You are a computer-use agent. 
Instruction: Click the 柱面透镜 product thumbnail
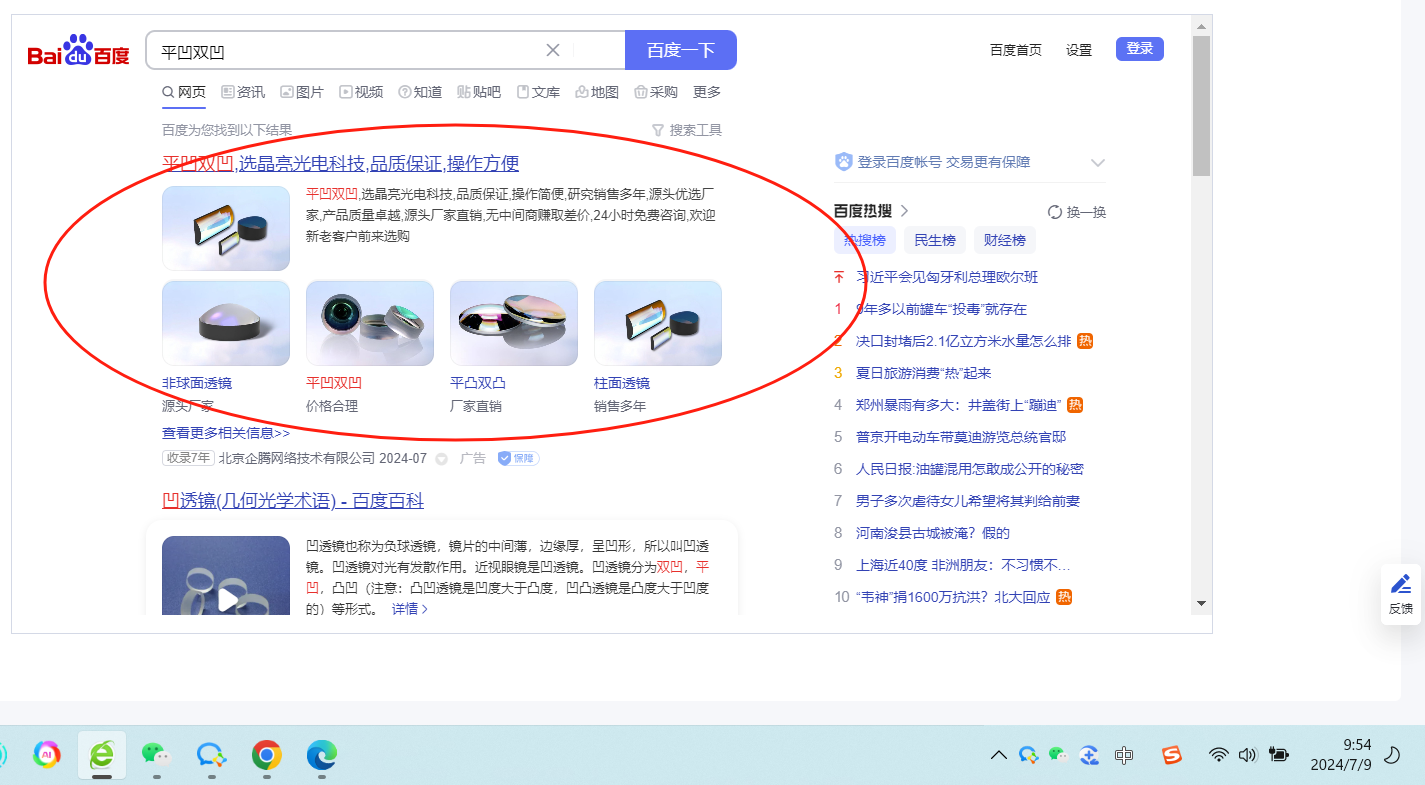pos(658,323)
